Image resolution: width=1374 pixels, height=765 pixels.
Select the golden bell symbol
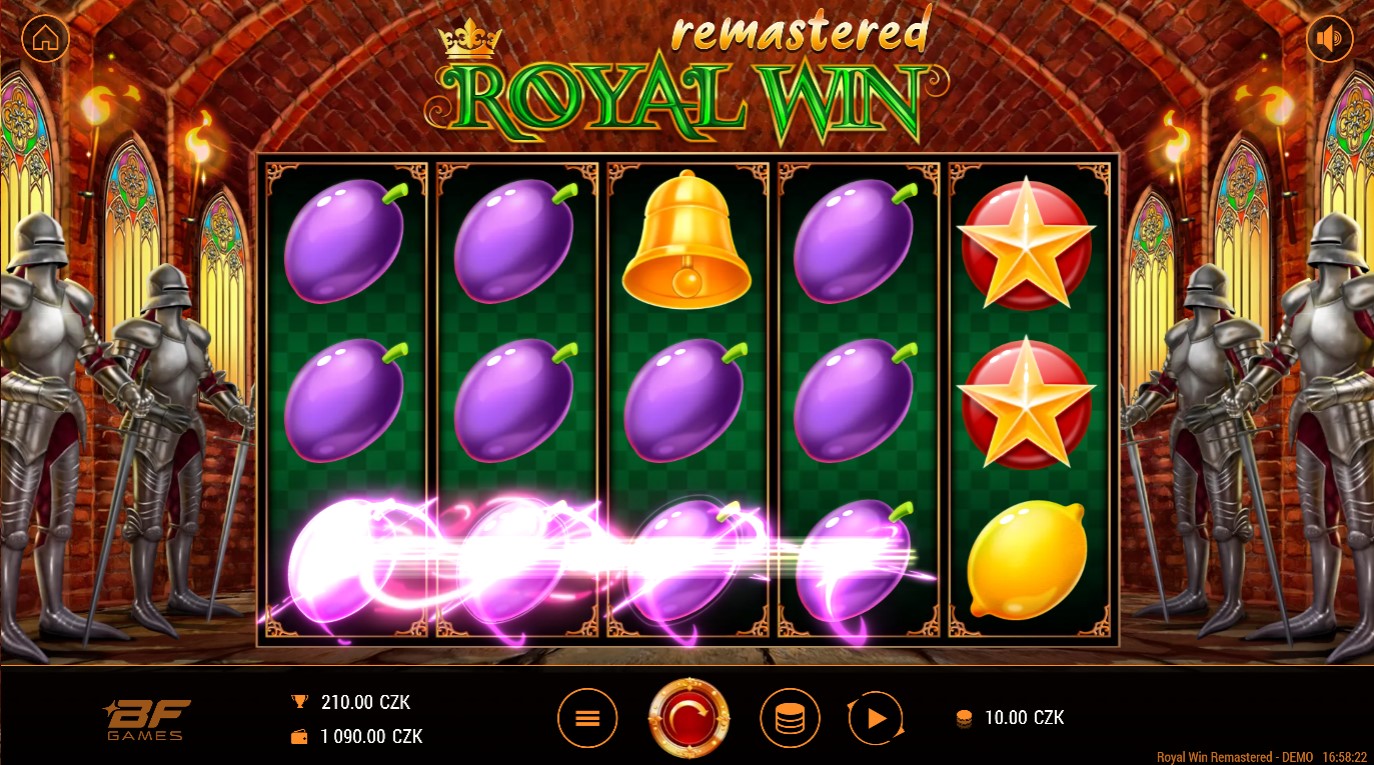click(x=687, y=238)
